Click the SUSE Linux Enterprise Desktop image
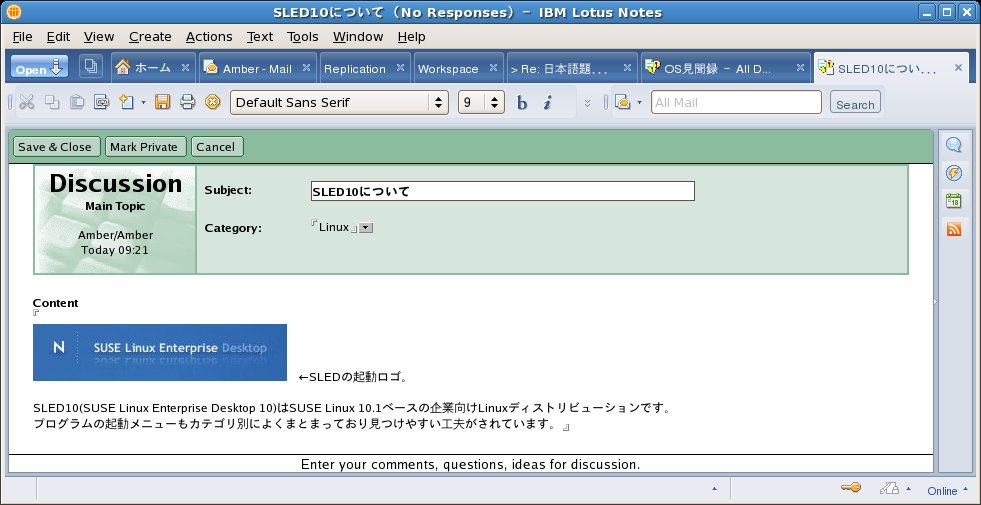Screen dimensions: 981x505 click(160, 352)
